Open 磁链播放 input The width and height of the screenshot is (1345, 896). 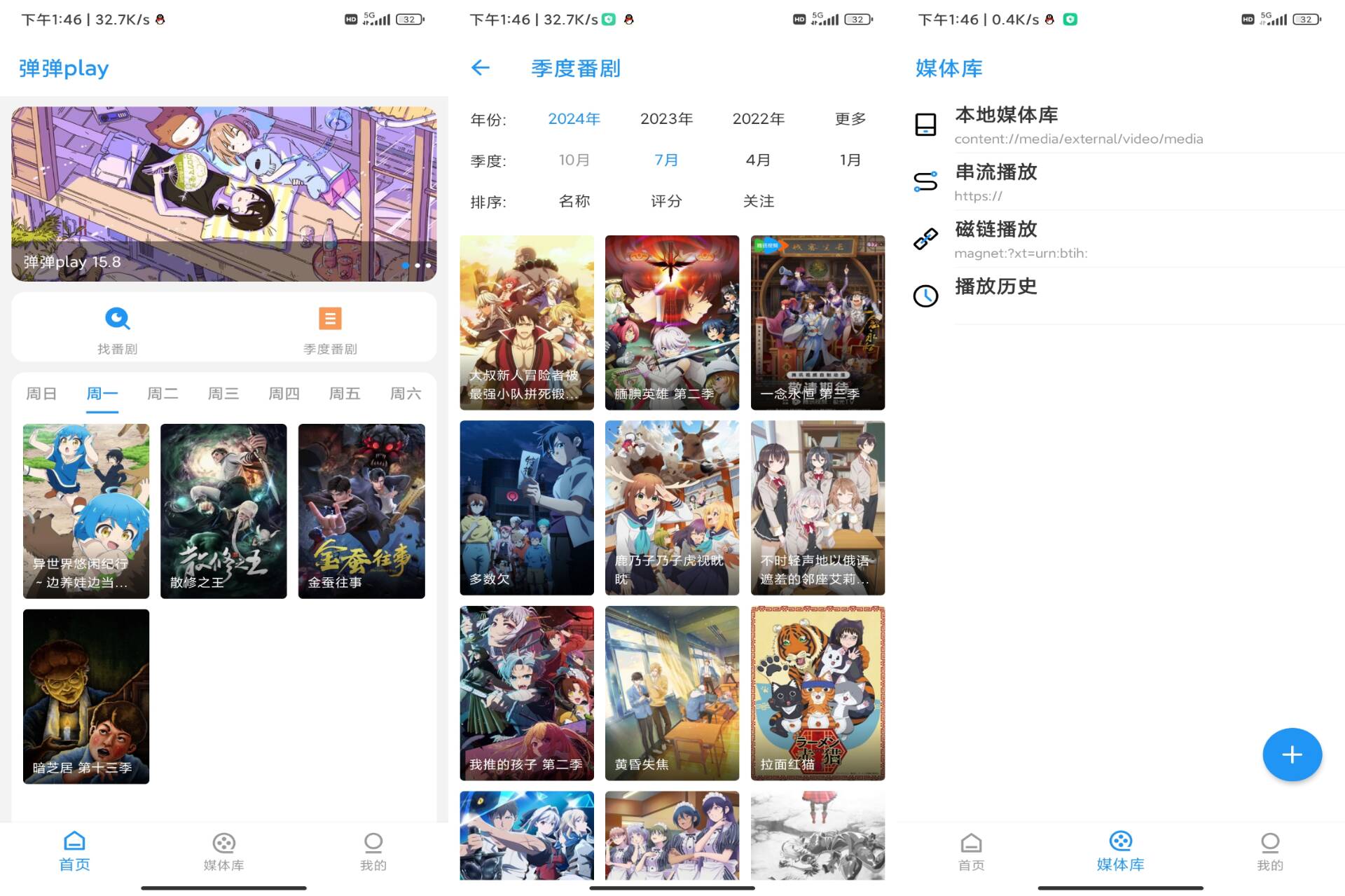1118,239
